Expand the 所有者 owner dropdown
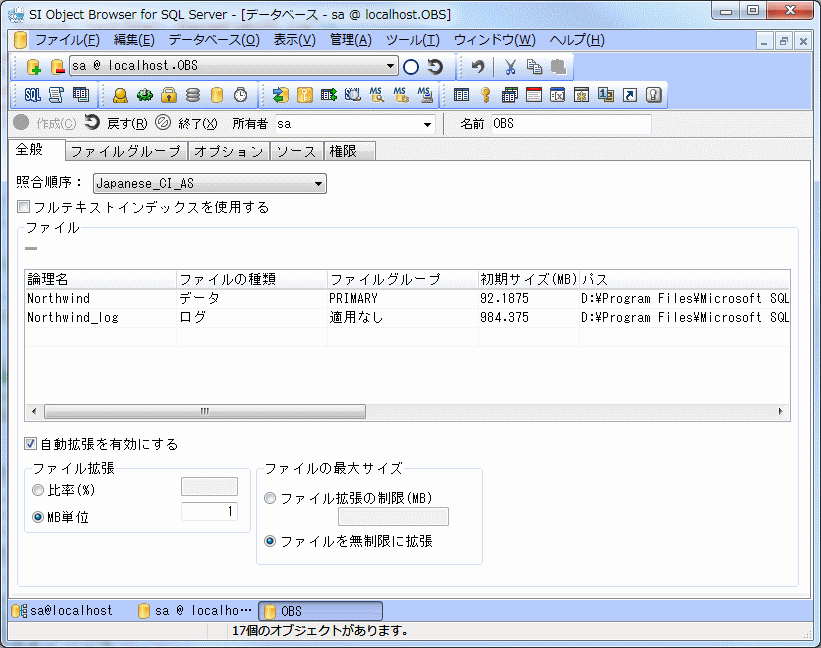The width and height of the screenshot is (821, 648). 427,124
